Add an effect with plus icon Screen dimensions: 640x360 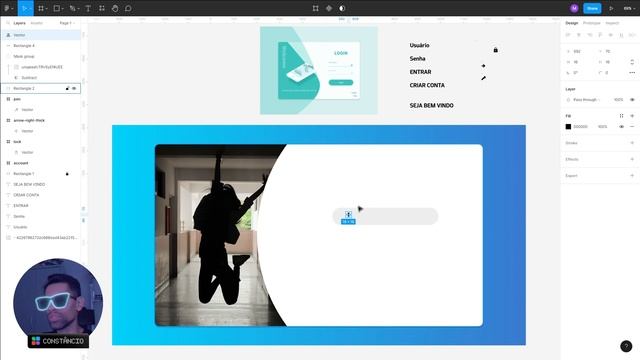point(632,159)
